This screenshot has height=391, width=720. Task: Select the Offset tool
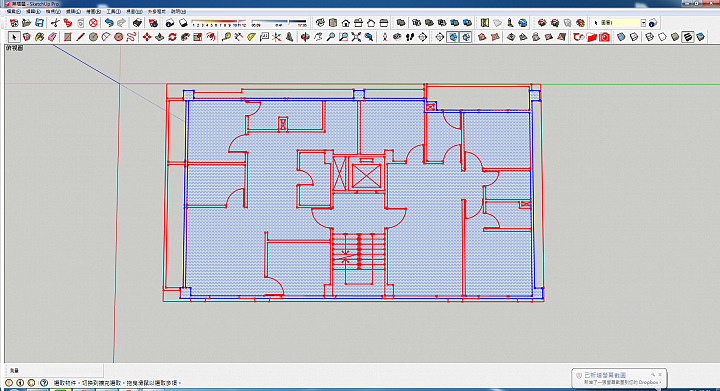(211, 37)
